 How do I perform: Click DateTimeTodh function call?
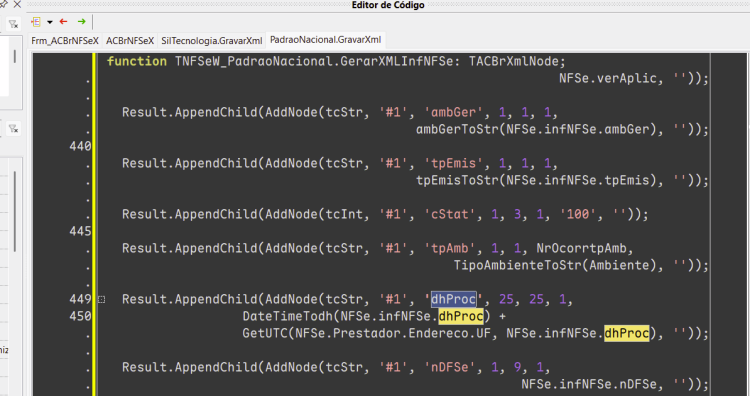click(x=287, y=316)
